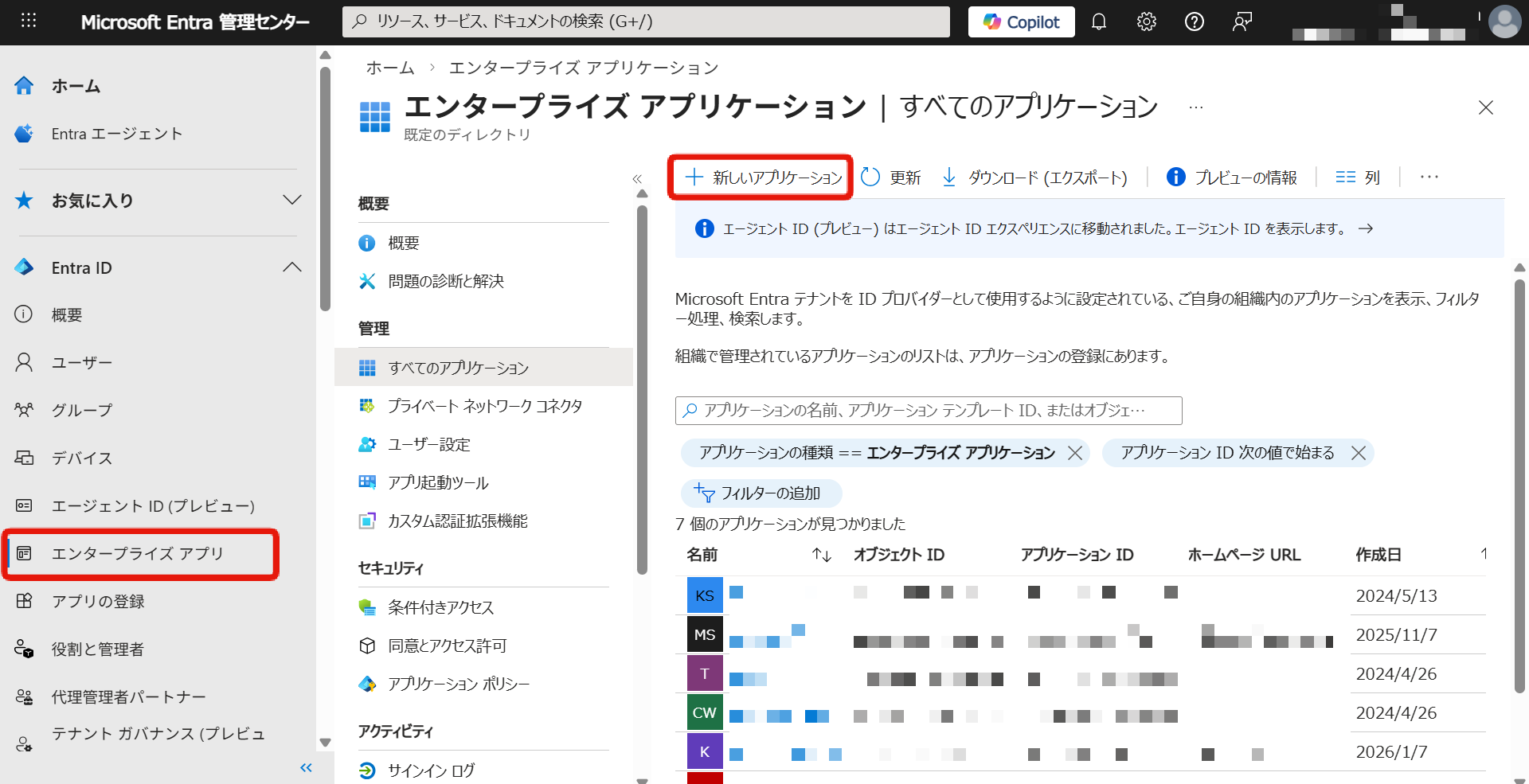Open Copilot from the top bar
This screenshot has height=784, width=1529.
point(1020,21)
